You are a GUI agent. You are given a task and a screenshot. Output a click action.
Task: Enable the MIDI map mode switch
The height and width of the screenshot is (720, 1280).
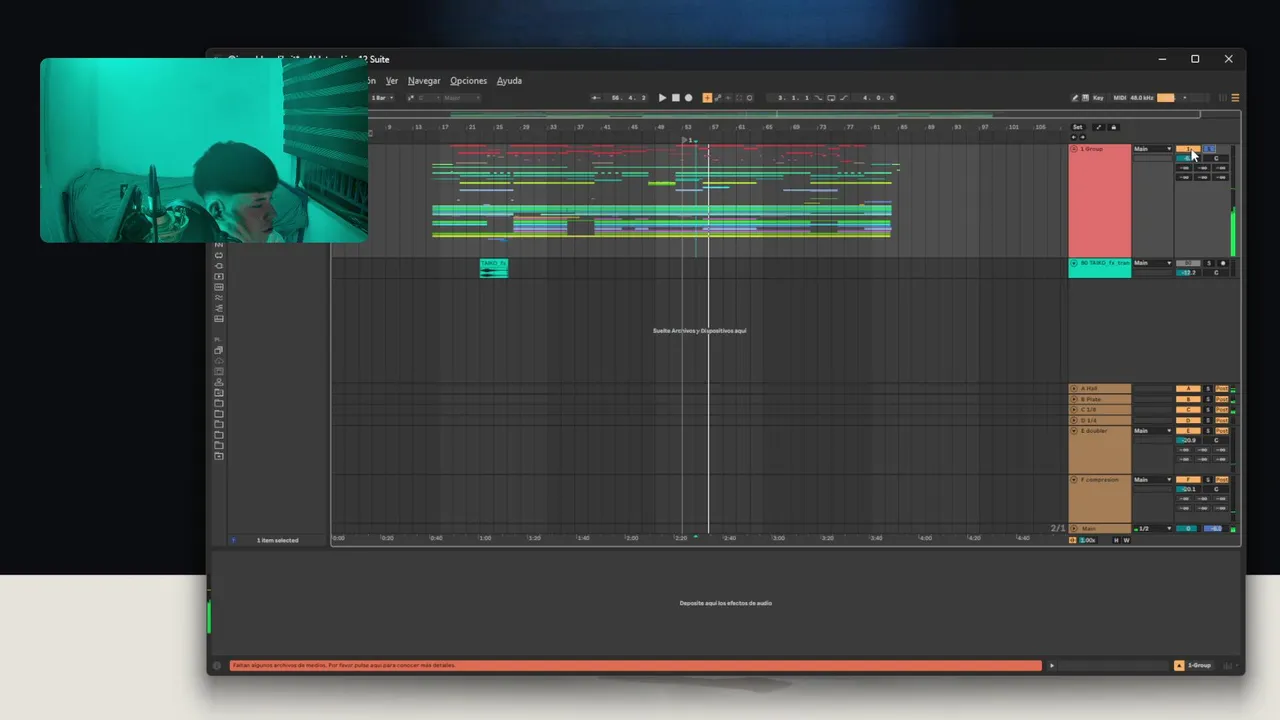[1120, 98]
